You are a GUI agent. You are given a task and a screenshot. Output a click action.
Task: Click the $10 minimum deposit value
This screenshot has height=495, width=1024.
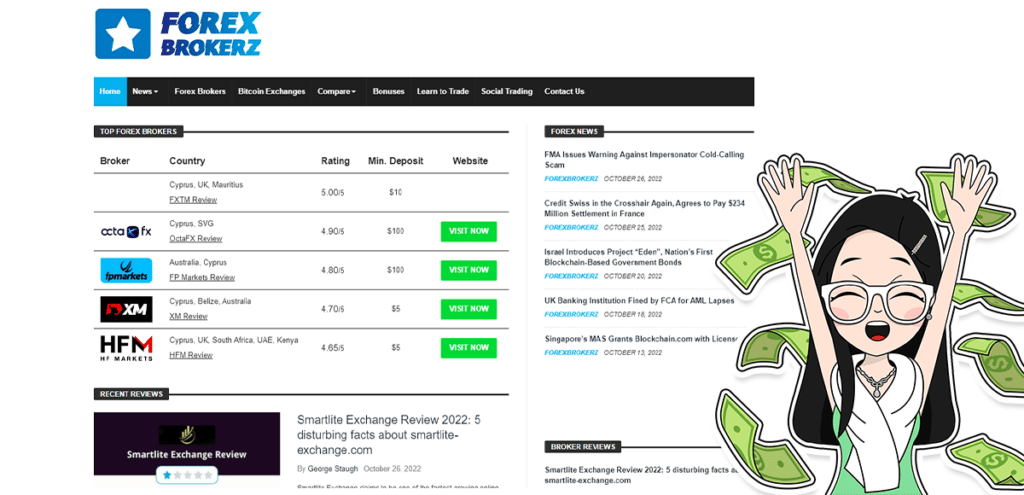pyautogui.click(x=395, y=193)
